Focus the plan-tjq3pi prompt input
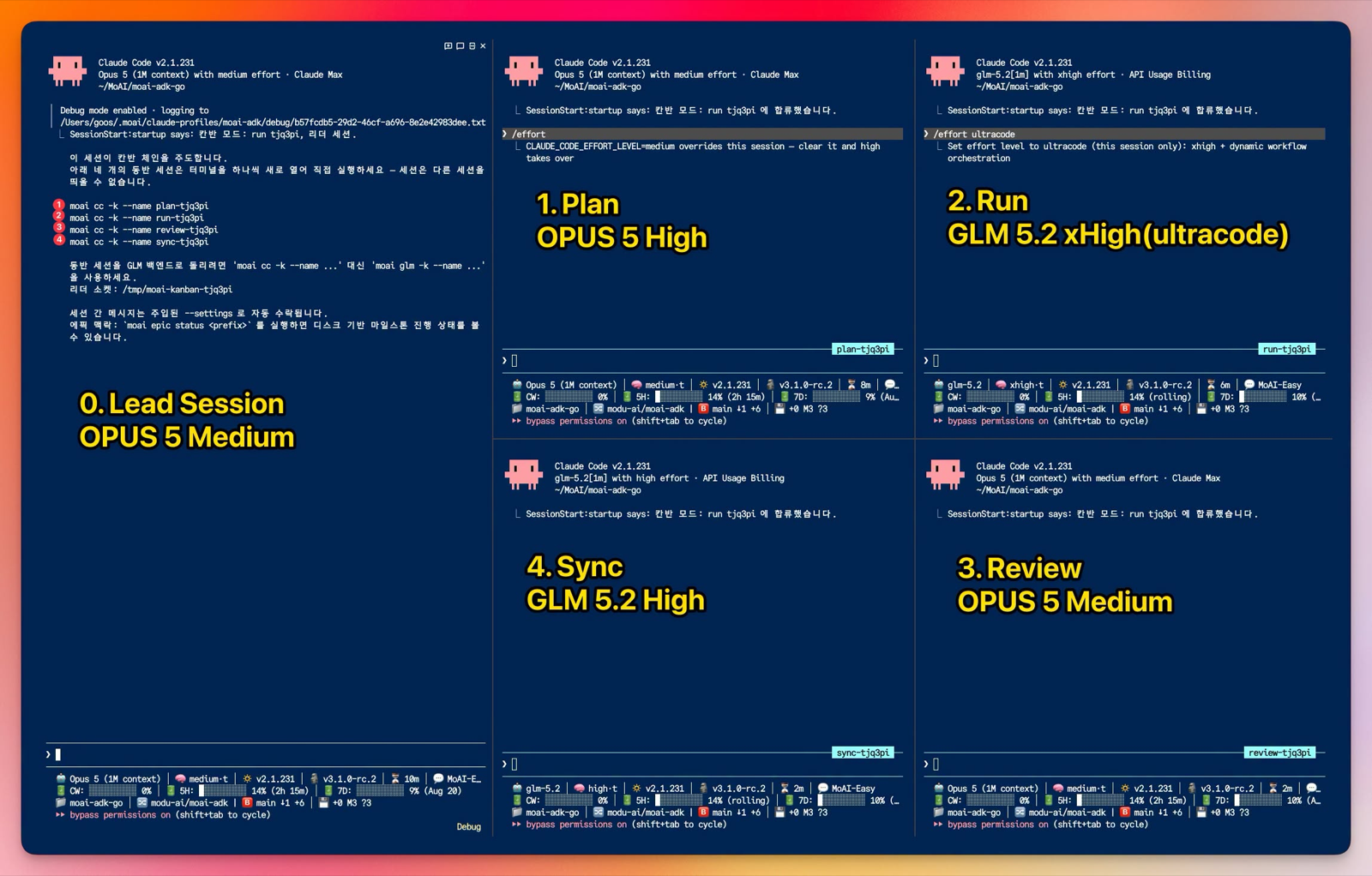Image resolution: width=1372 pixels, height=876 pixels. [x=703, y=361]
